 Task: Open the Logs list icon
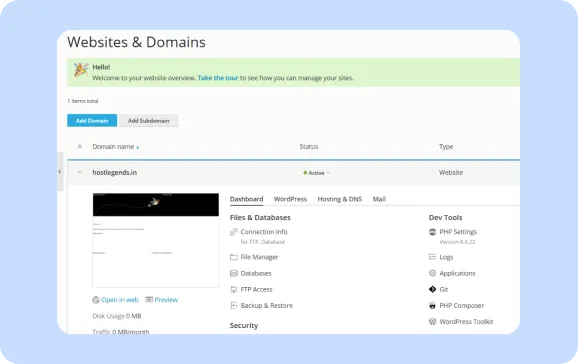point(432,257)
